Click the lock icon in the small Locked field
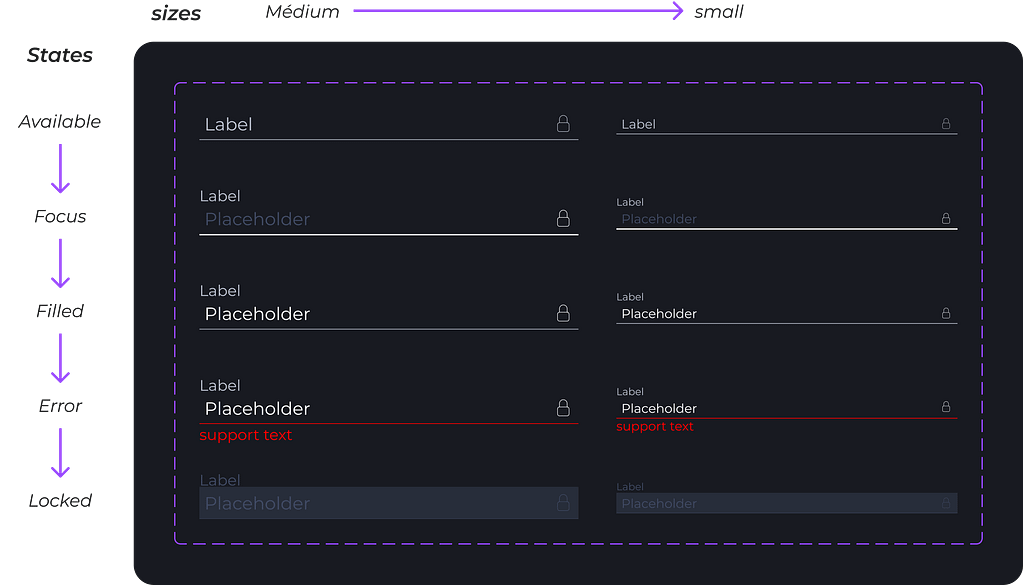Image resolution: width=1023 pixels, height=585 pixels. click(x=946, y=503)
